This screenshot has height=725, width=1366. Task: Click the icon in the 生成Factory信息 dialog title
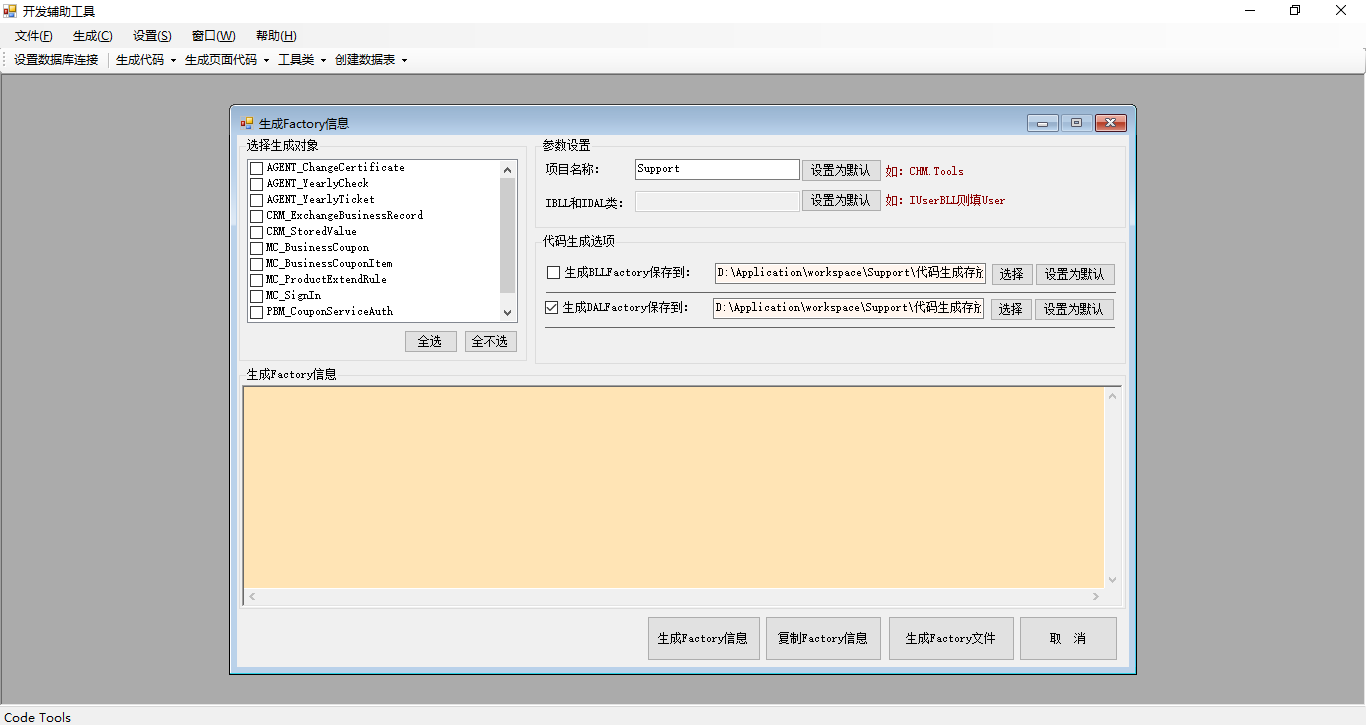247,123
